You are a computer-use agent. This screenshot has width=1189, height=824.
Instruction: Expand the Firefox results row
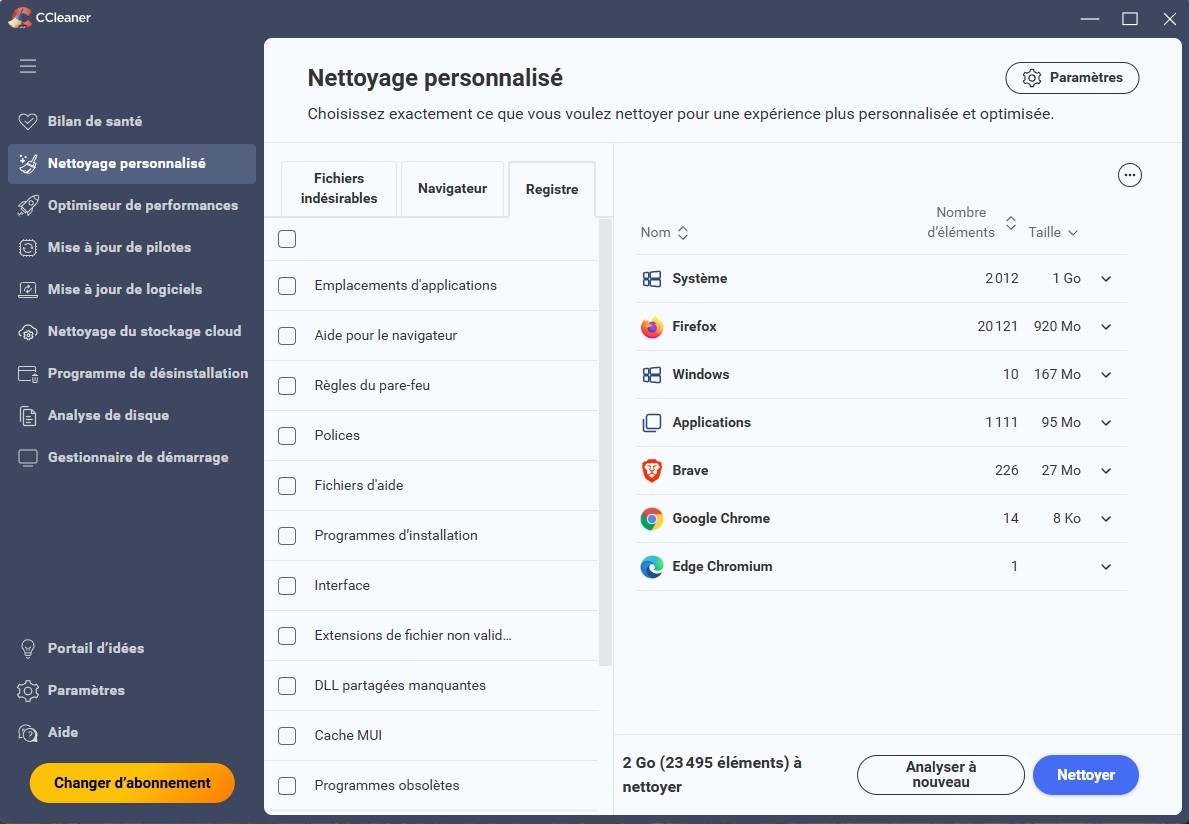pyautogui.click(x=1106, y=327)
